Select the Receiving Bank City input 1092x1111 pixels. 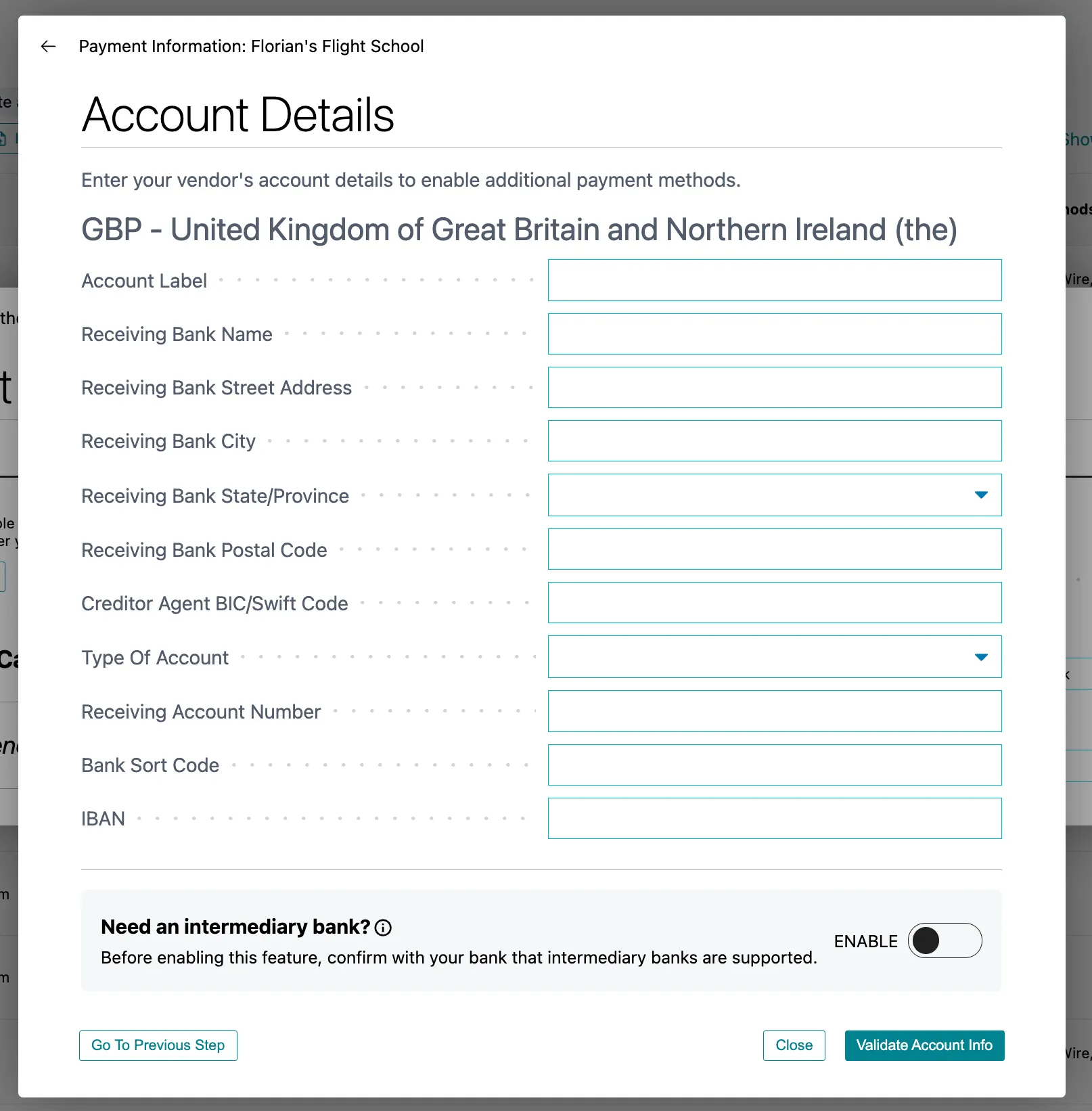775,441
